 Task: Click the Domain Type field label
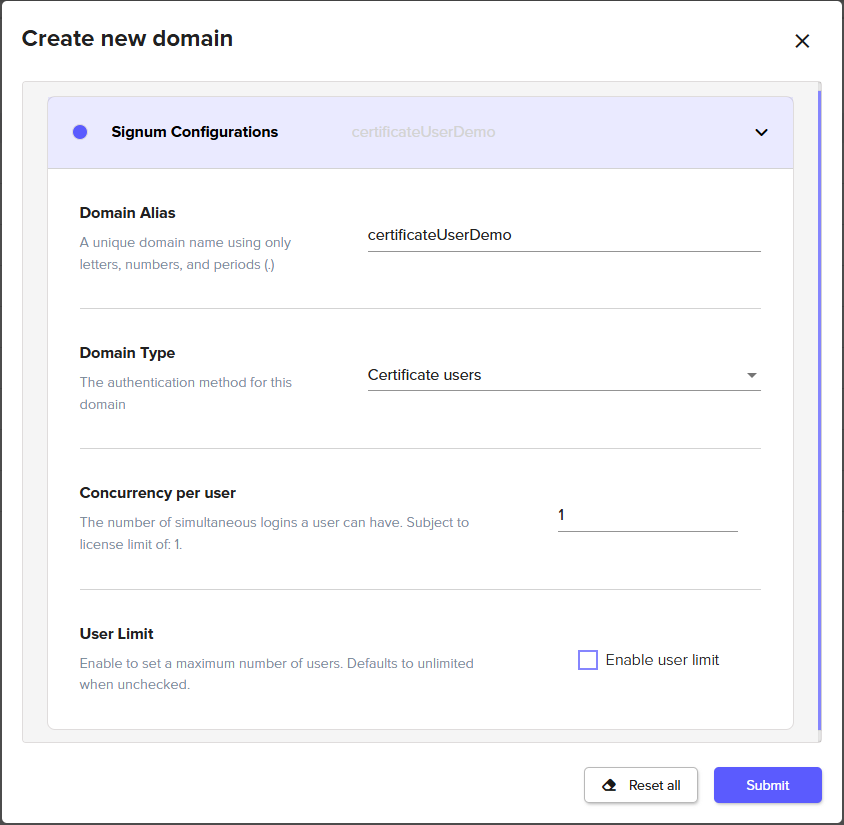coord(127,353)
